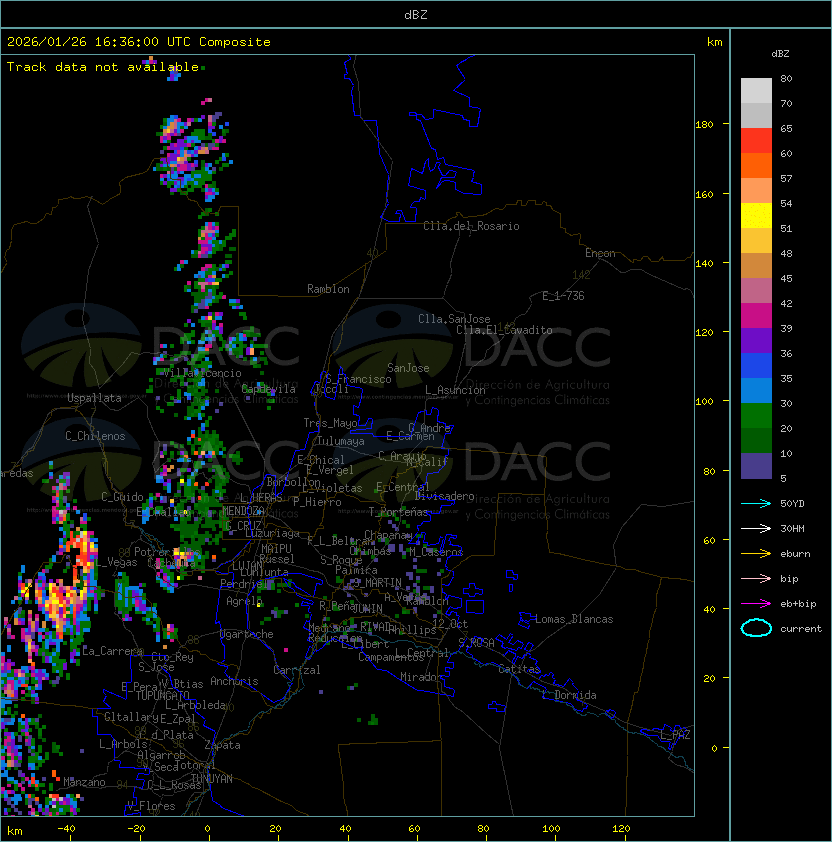Click the 'Uspallata' map label
Image resolution: width=832 pixels, height=842 pixels.
pyautogui.click(x=94, y=398)
